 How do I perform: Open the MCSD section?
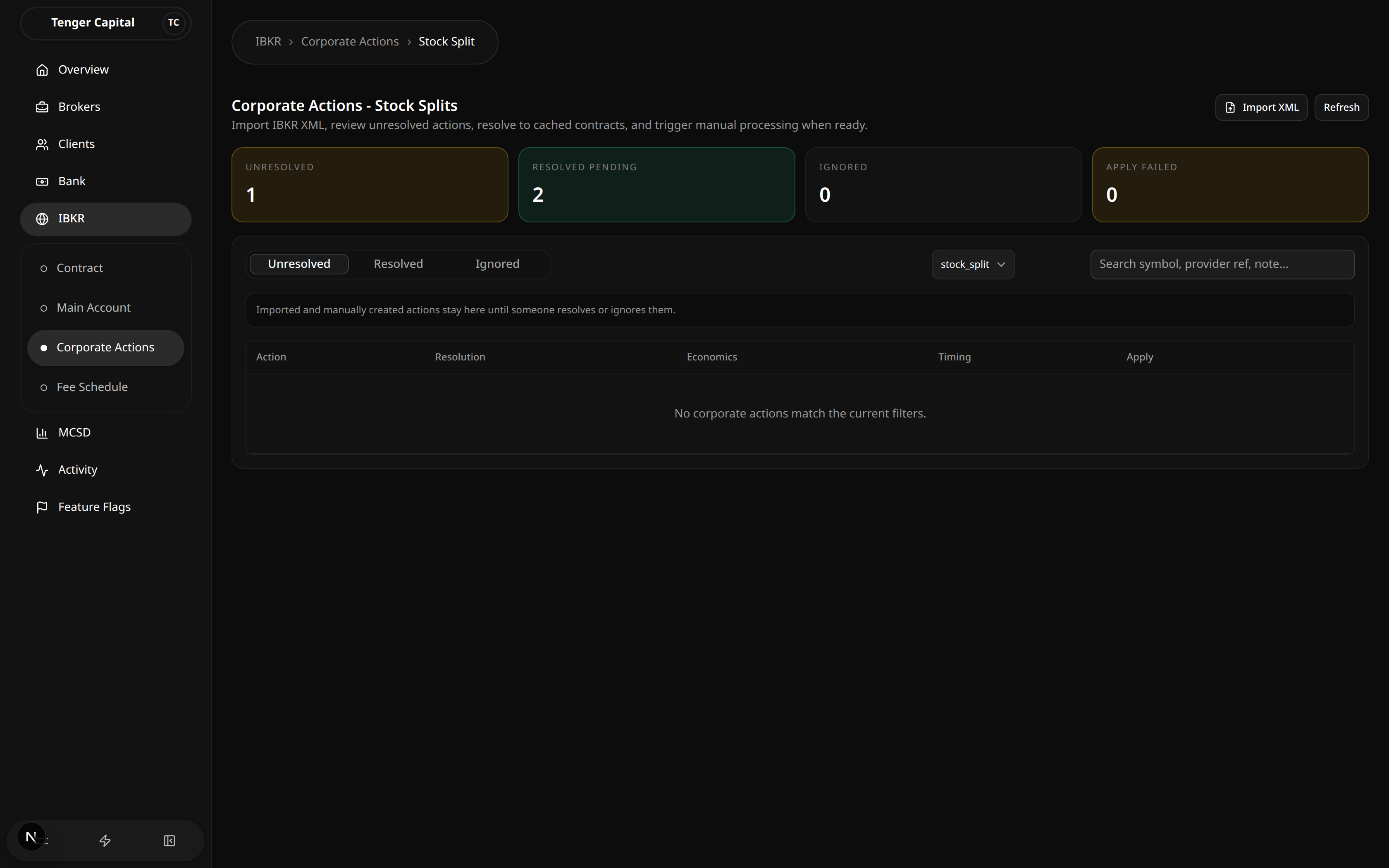tap(105, 433)
